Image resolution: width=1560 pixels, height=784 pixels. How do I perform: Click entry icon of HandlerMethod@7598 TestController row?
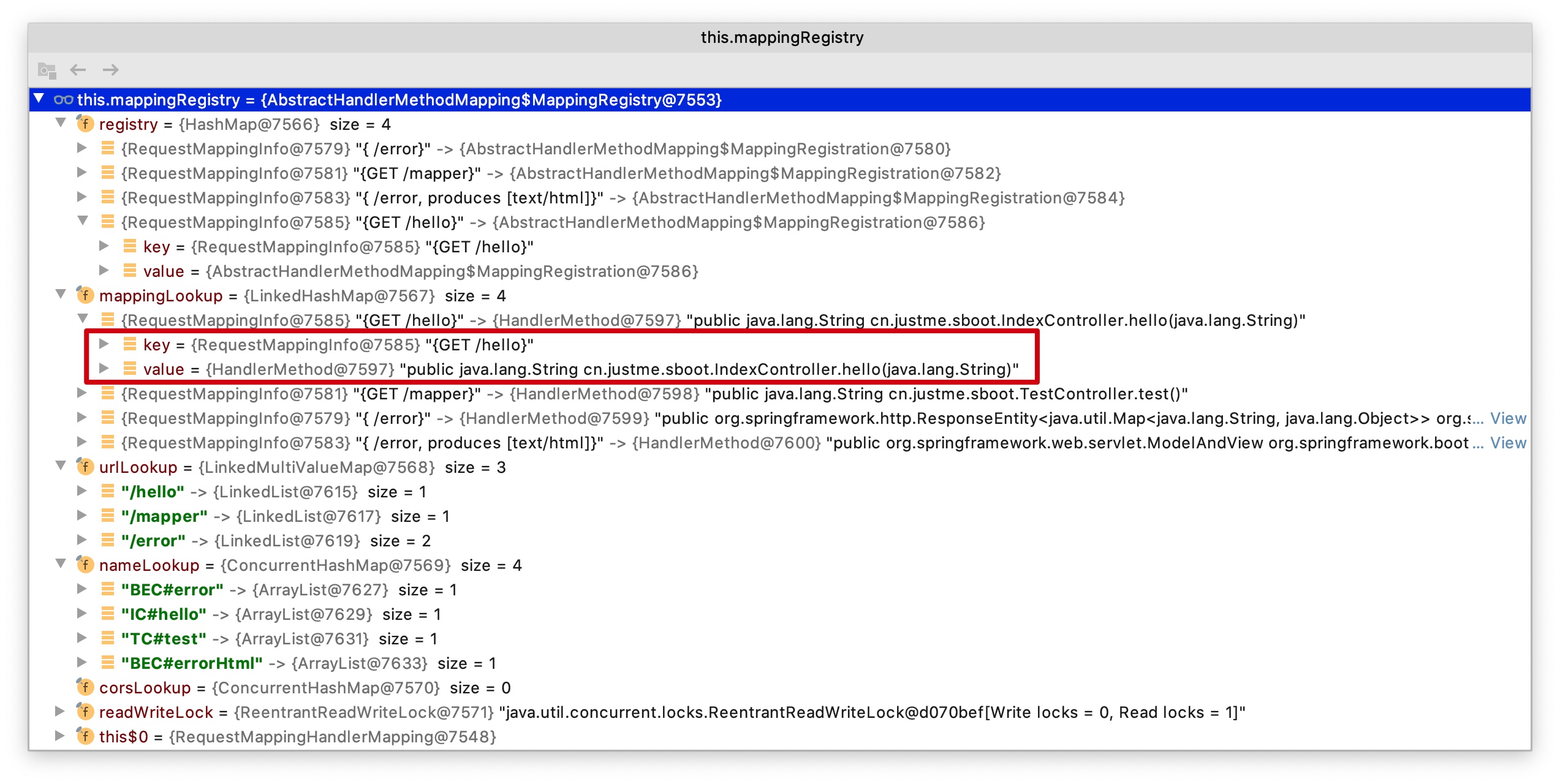point(108,393)
